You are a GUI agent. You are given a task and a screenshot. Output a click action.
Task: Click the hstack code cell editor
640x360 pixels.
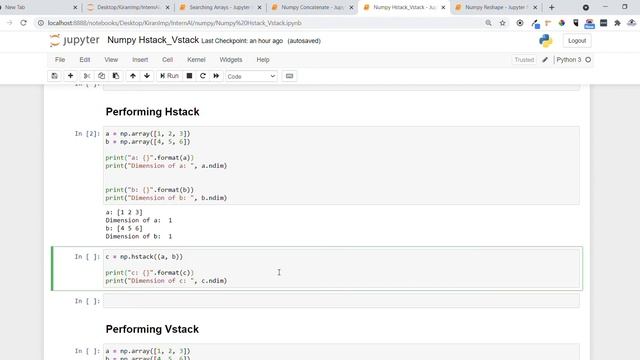[341, 269]
